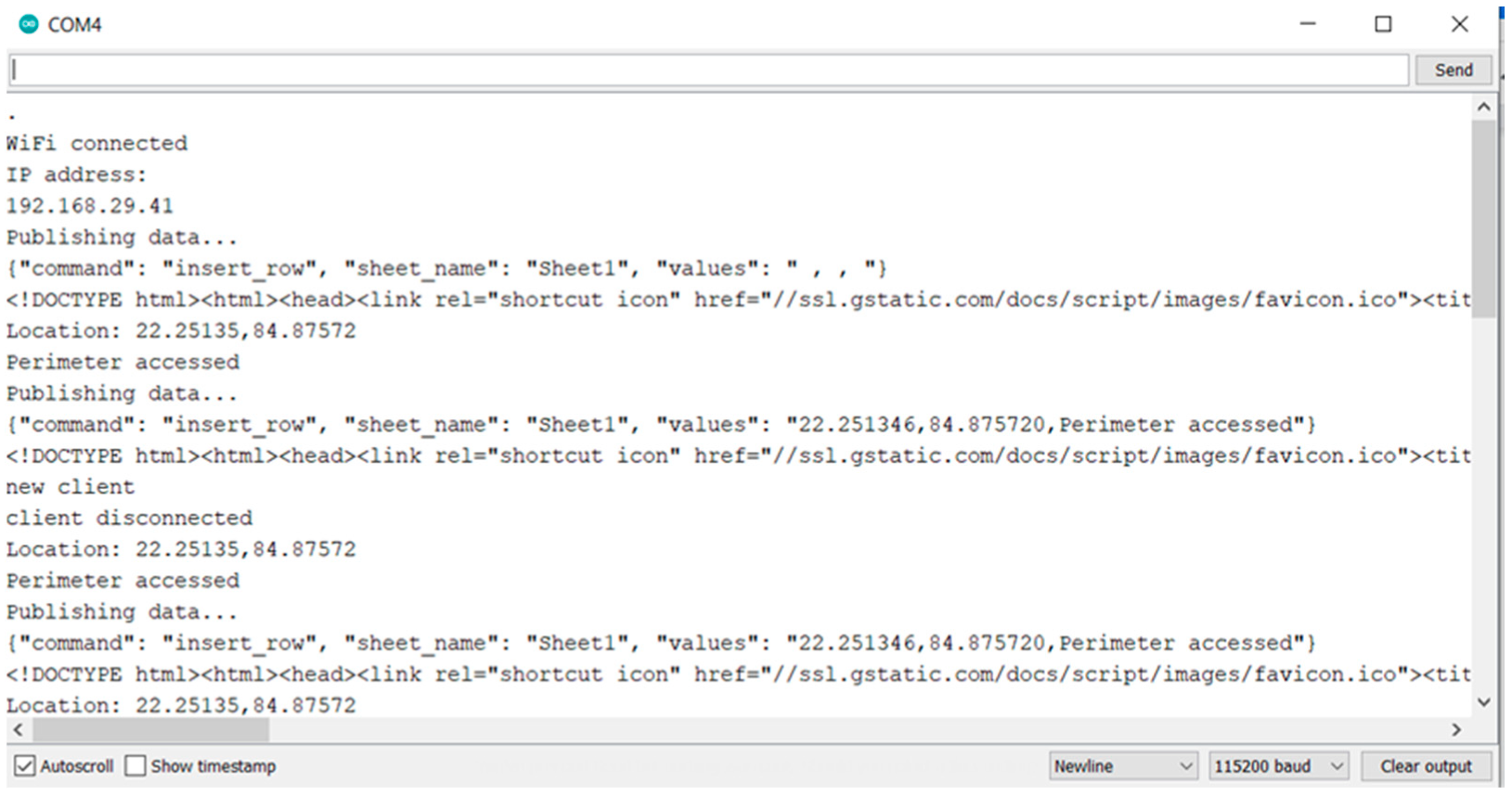Click the 'client disconnected' output line

129,518
